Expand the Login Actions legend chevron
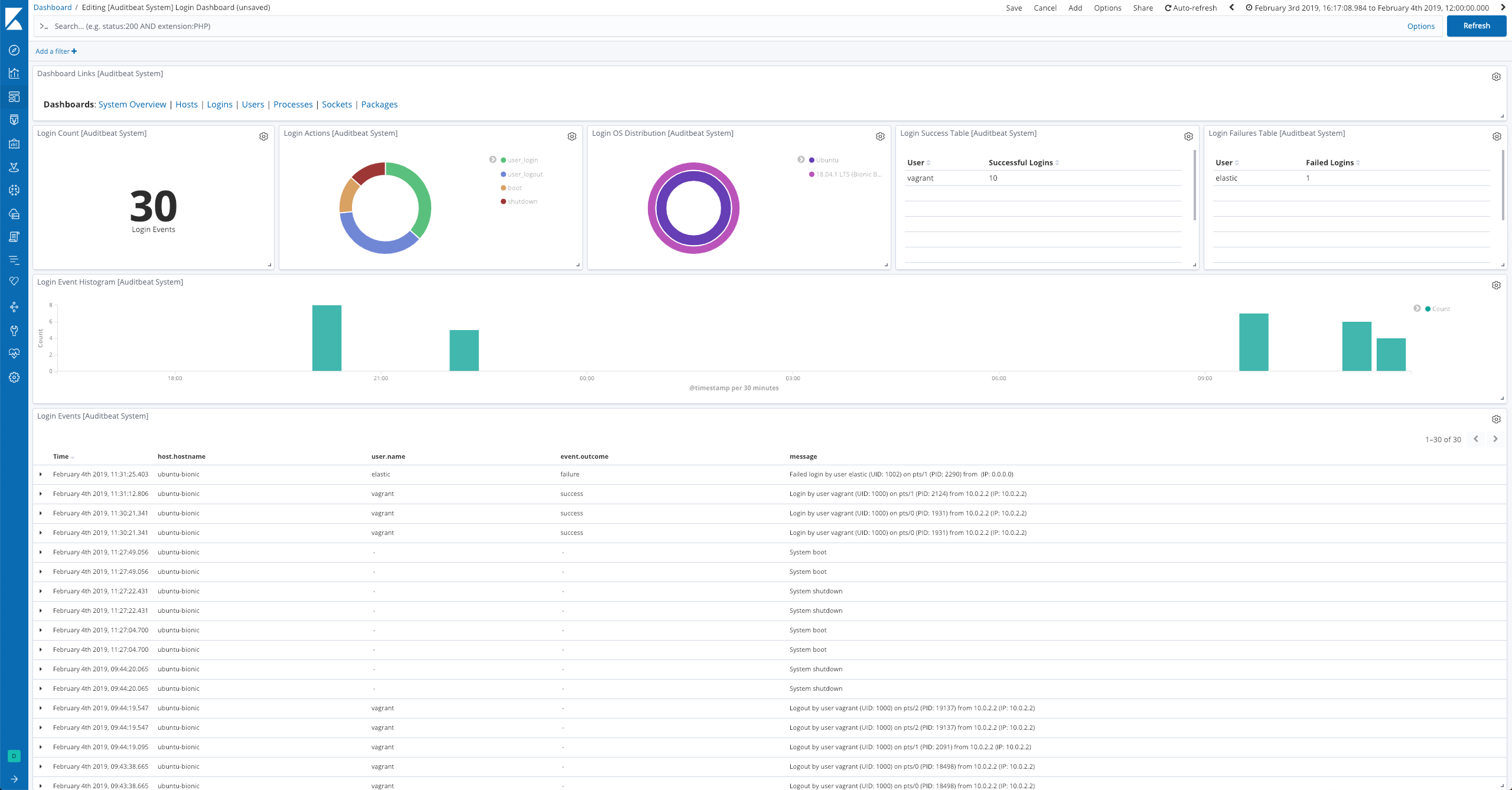The width and height of the screenshot is (1512, 790). point(493,159)
